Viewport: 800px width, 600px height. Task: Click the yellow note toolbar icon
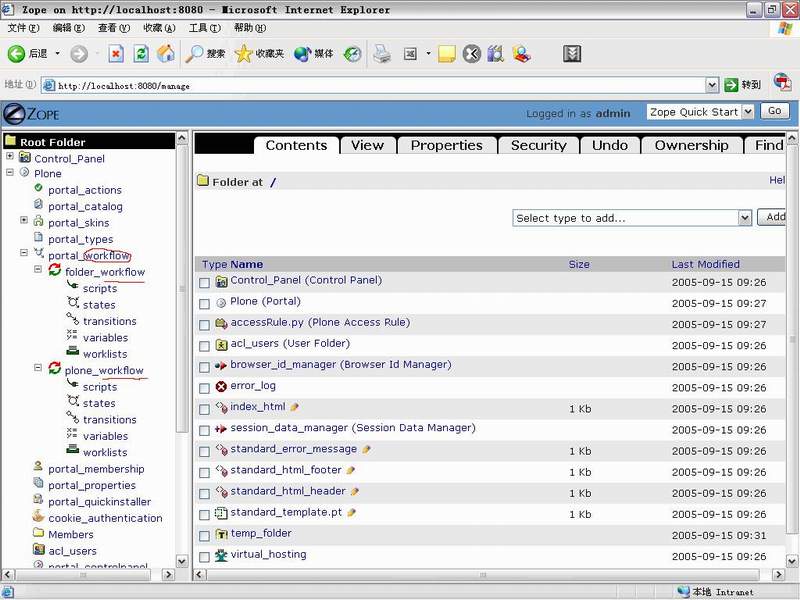click(446, 54)
